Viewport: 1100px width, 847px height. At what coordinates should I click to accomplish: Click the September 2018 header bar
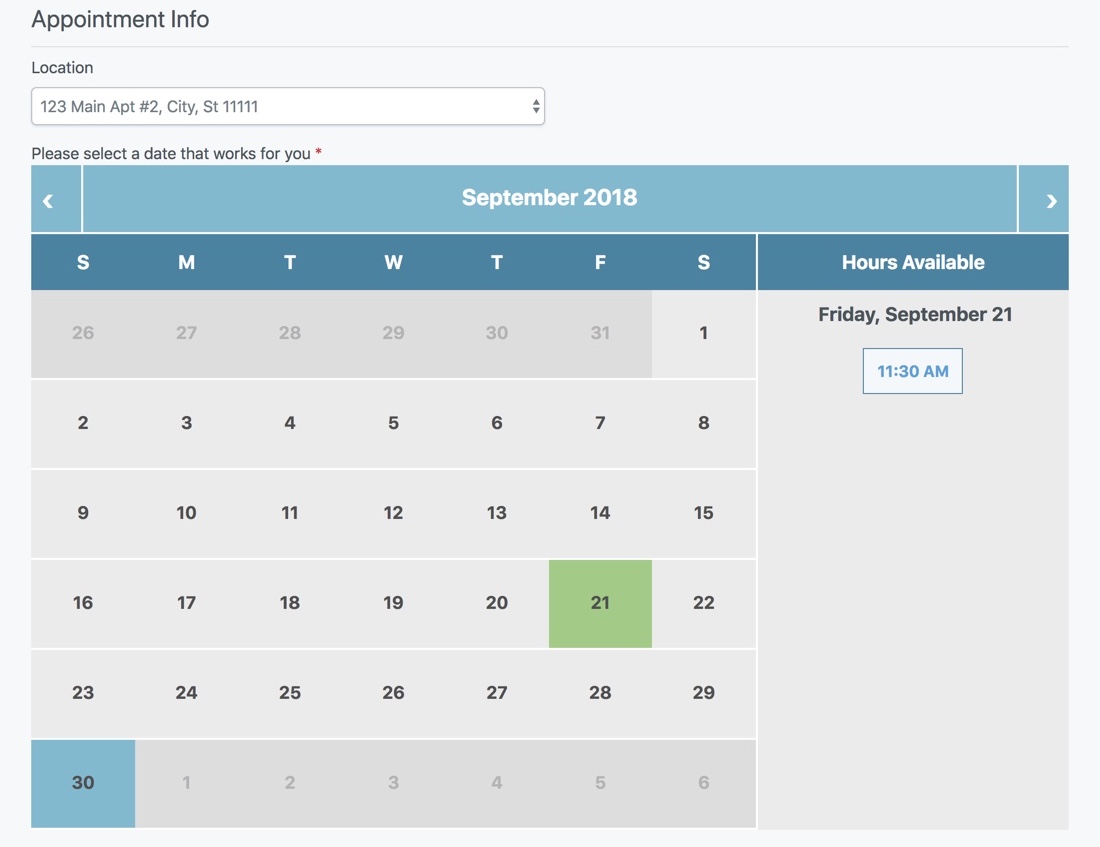[549, 197]
